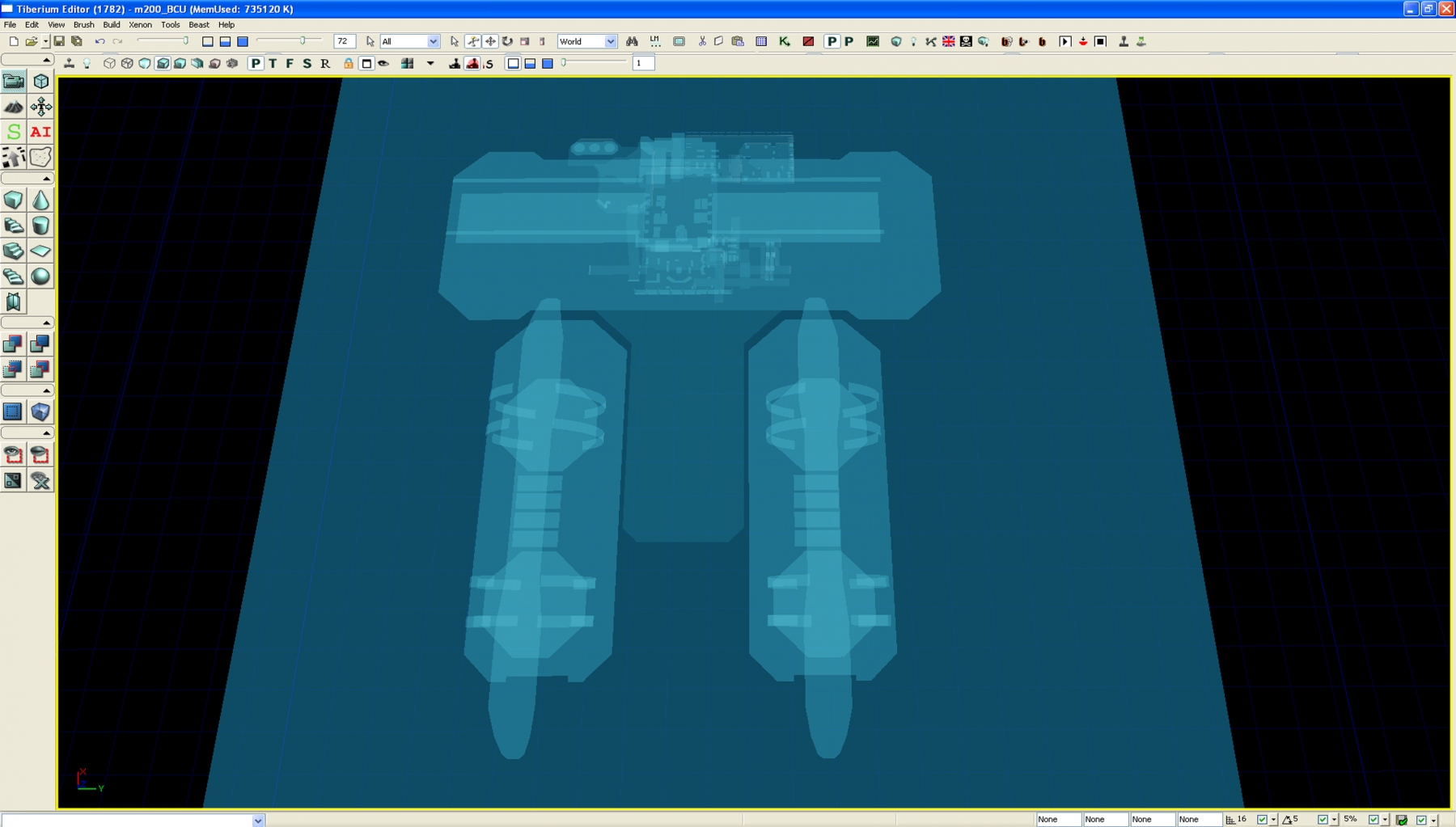Open the Brush menu
The image size is (1456, 827).
83,24
